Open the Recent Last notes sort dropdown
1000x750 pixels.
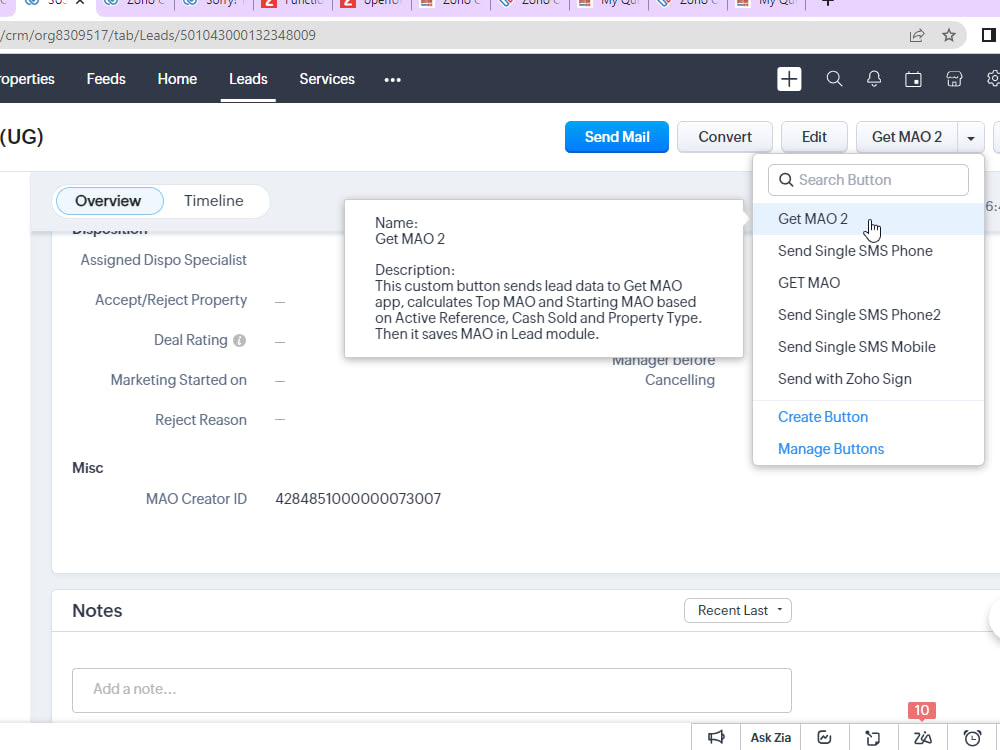click(x=737, y=610)
